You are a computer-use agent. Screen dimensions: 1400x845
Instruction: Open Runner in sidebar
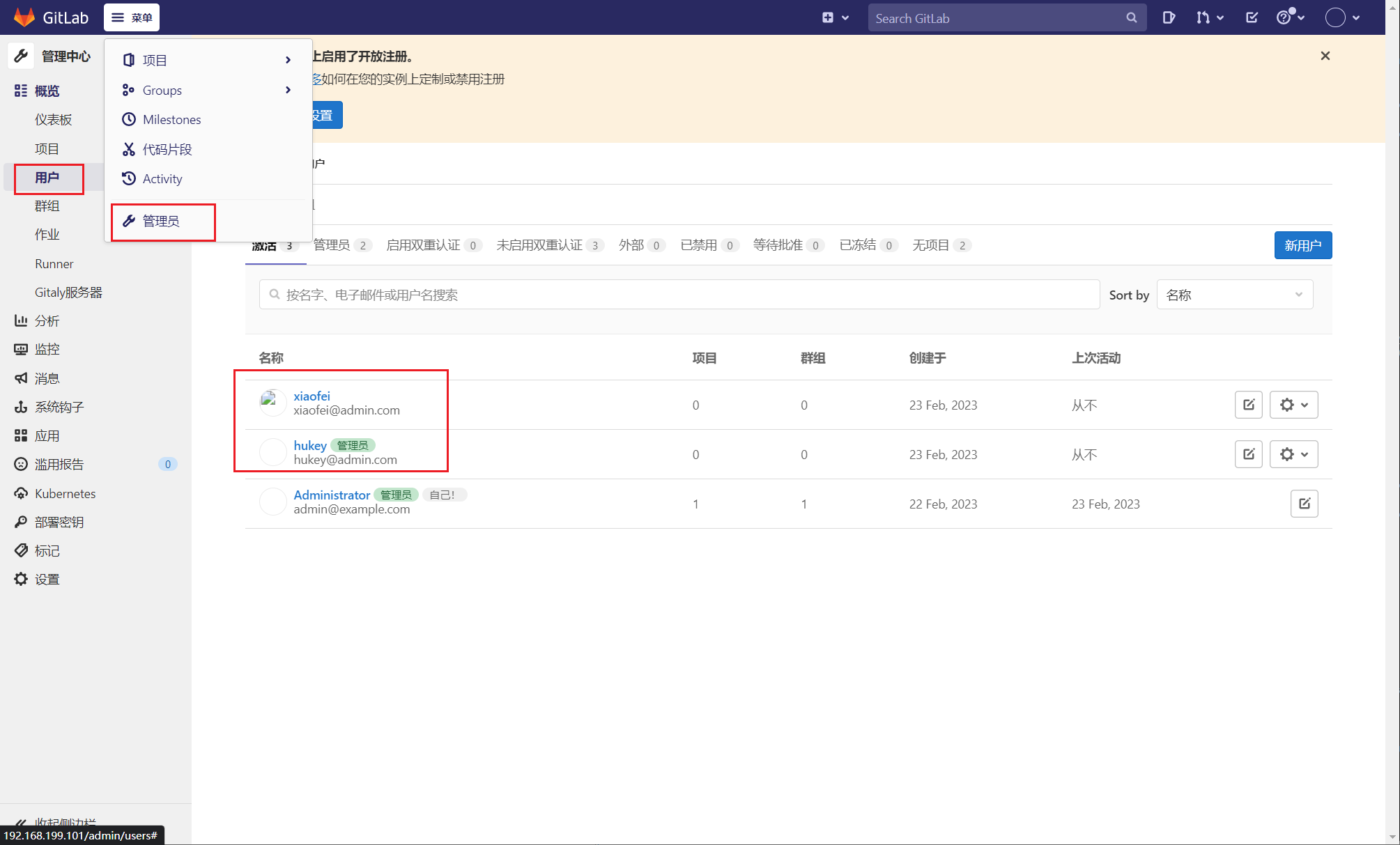(x=54, y=264)
